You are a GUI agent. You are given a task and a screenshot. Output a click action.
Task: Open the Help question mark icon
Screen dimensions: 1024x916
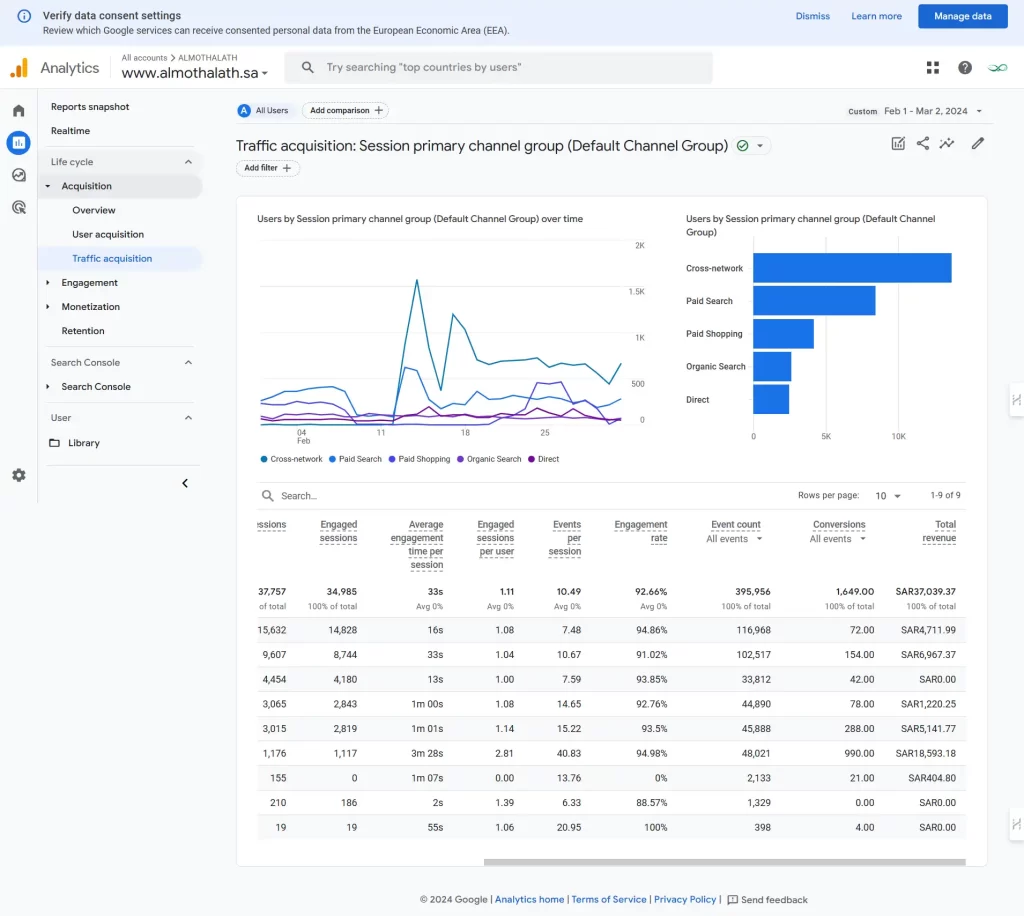point(964,68)
